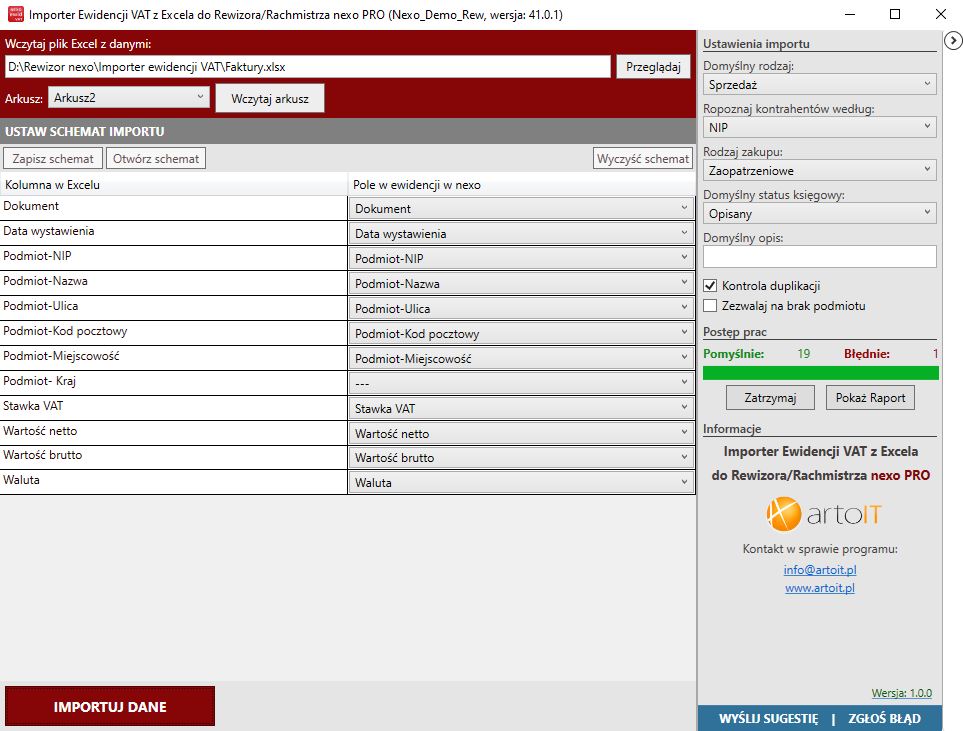Click the Wyczyść schemat button
Screen dimensions: 963x731
point(643,159)
